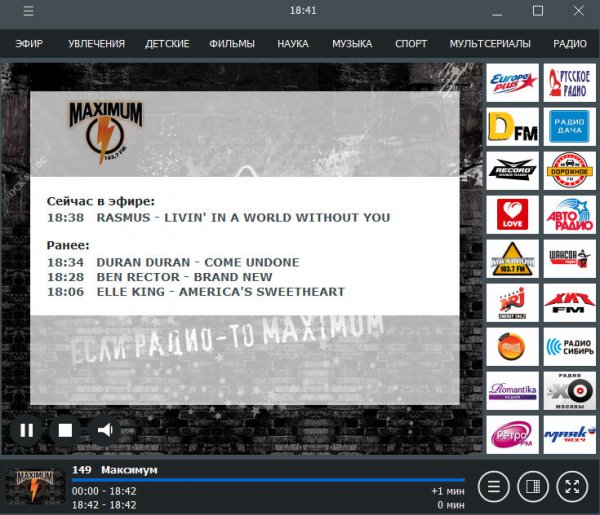The width and height of the screenshot is (600, 515).
Task: Click the 18:41 clock in the title bar
Action: click(x=303, y=11)
